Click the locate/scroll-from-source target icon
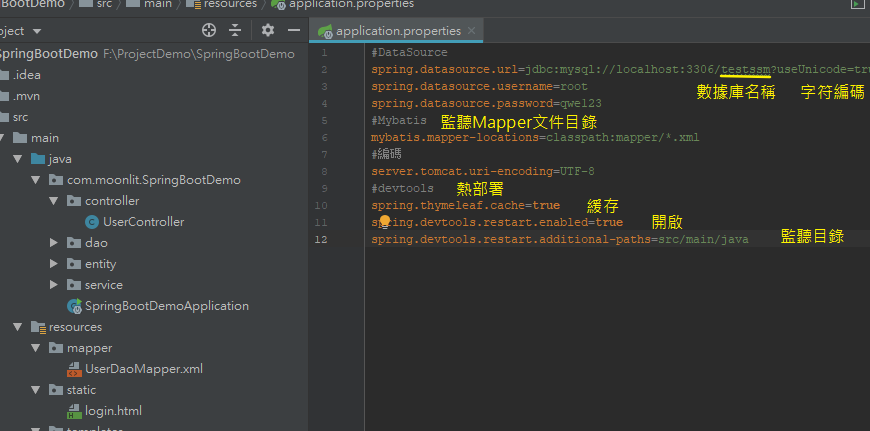The image size is (870, 431). pyautogui.click(x=209, y=31)
